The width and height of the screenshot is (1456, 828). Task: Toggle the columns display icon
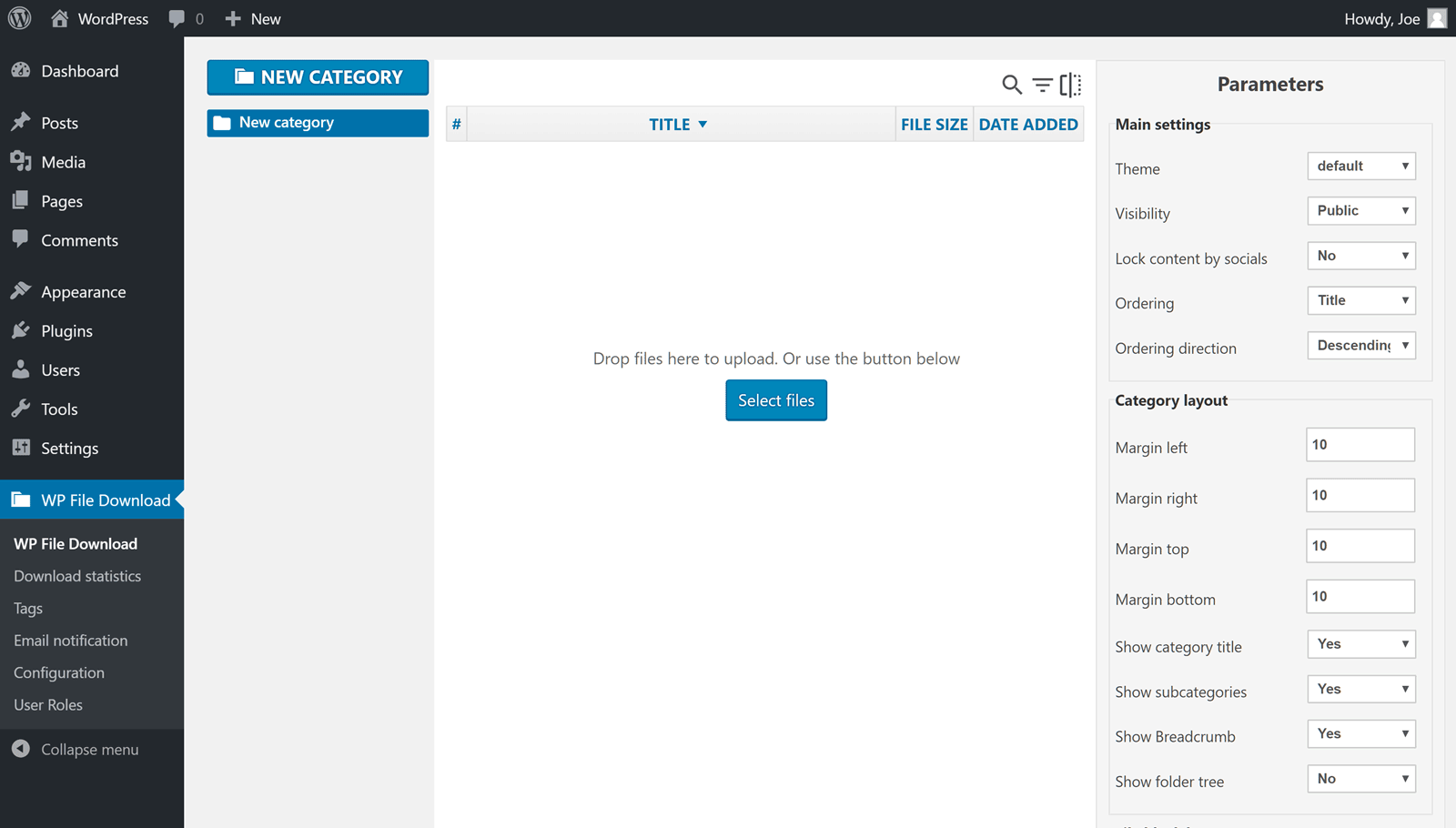coord(1071,85)
